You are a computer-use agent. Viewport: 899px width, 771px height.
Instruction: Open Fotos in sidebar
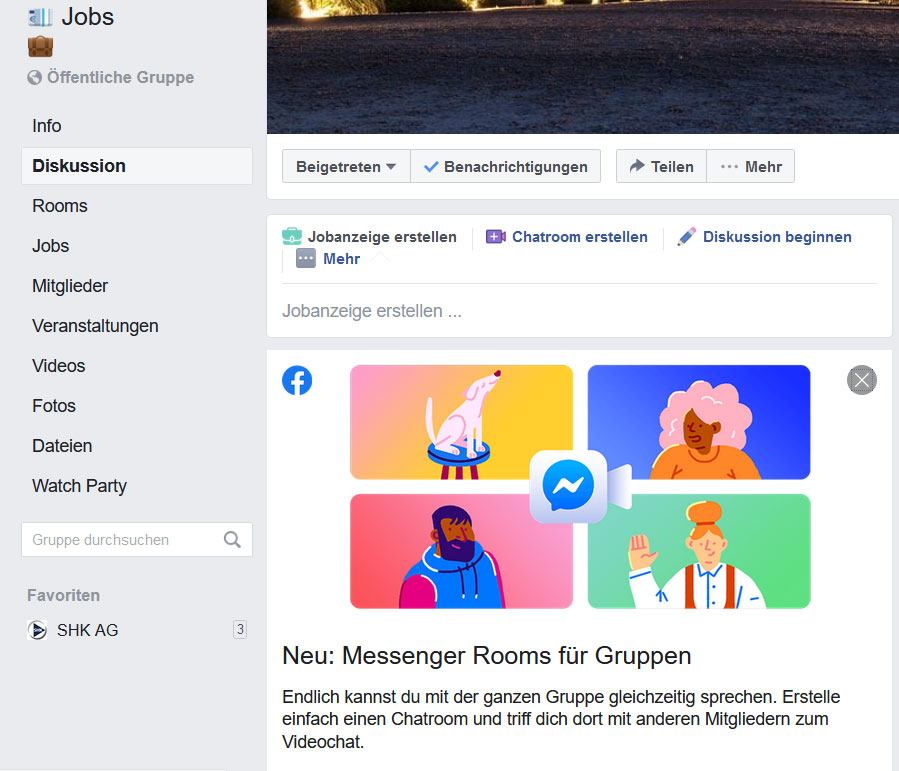(x=54, y=406)
